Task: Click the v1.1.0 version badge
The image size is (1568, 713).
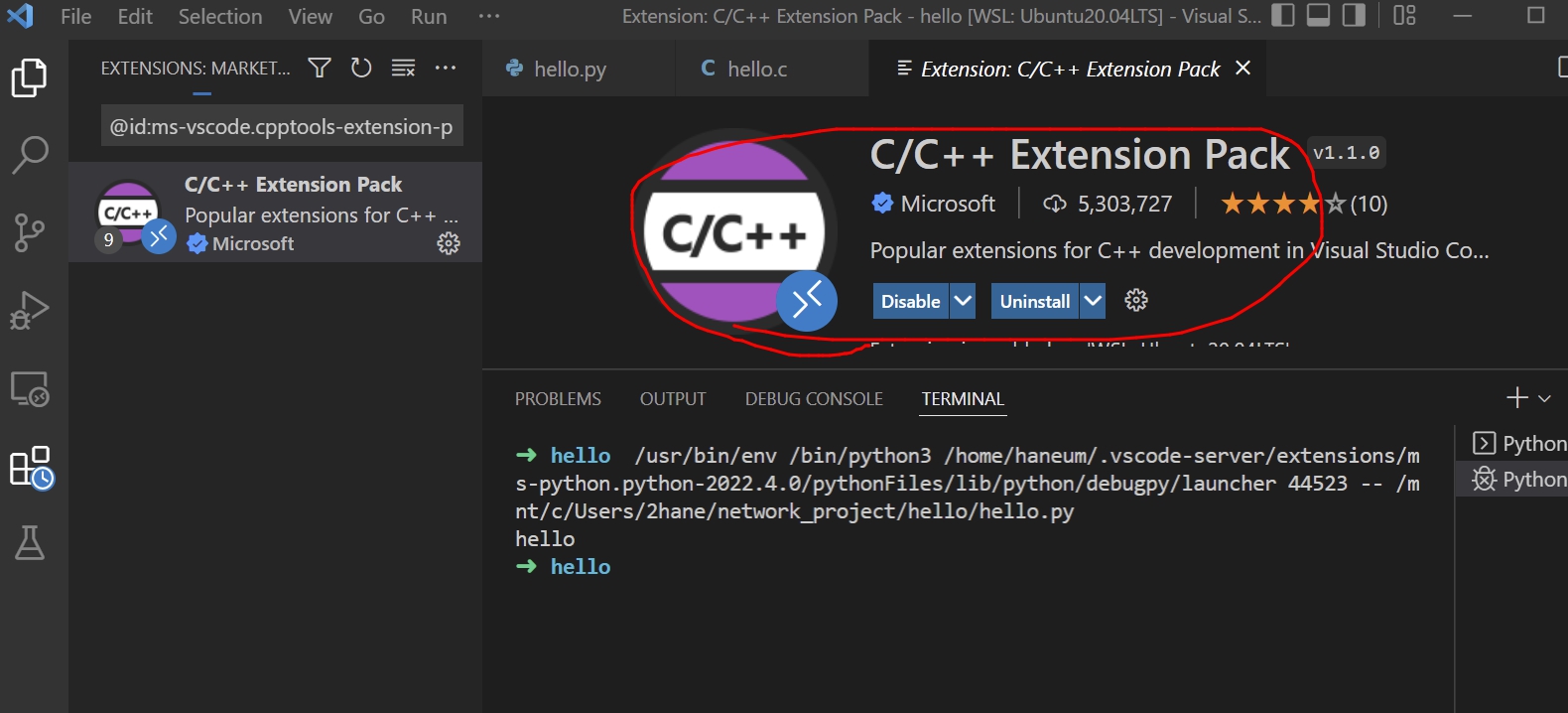Action: (x=1346, y=153)
